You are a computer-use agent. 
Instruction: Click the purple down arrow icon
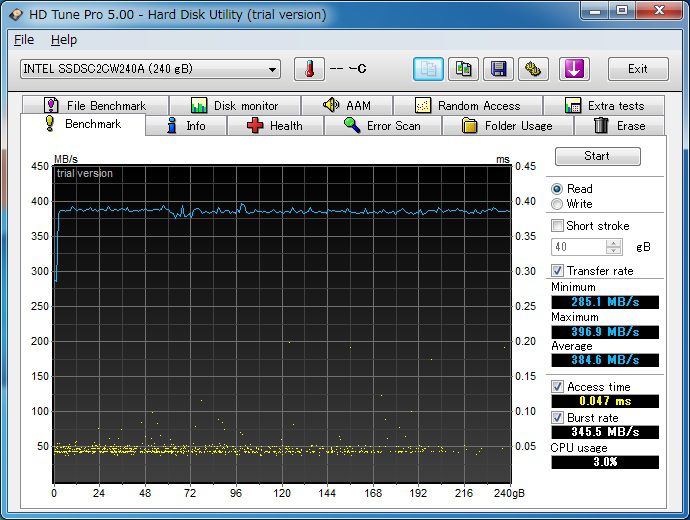pos(574,69)
